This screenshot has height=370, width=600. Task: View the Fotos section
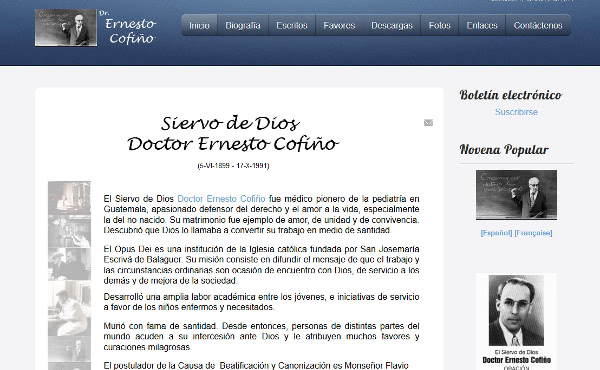tap(440, 25)
